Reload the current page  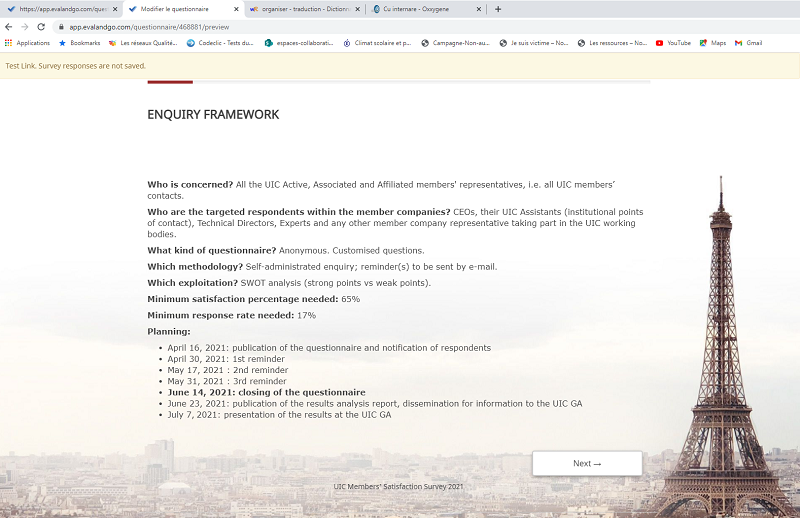point(41,27)
